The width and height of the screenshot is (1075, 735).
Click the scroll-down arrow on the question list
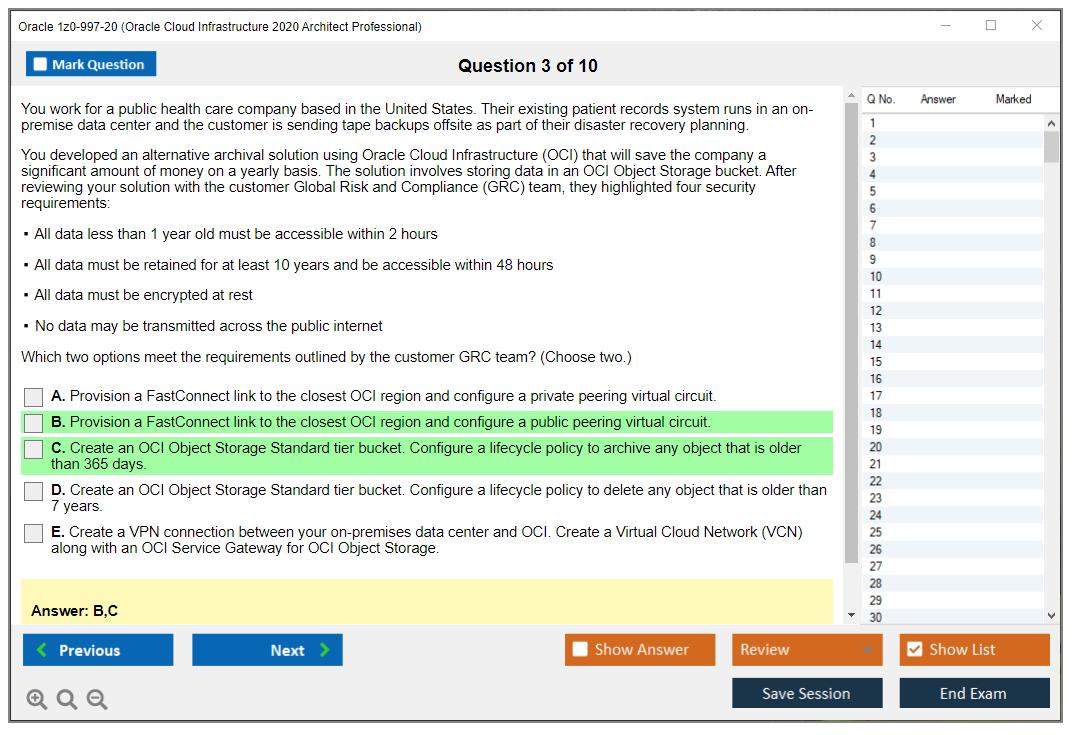pyautogui.click(x=1051, y=615)
